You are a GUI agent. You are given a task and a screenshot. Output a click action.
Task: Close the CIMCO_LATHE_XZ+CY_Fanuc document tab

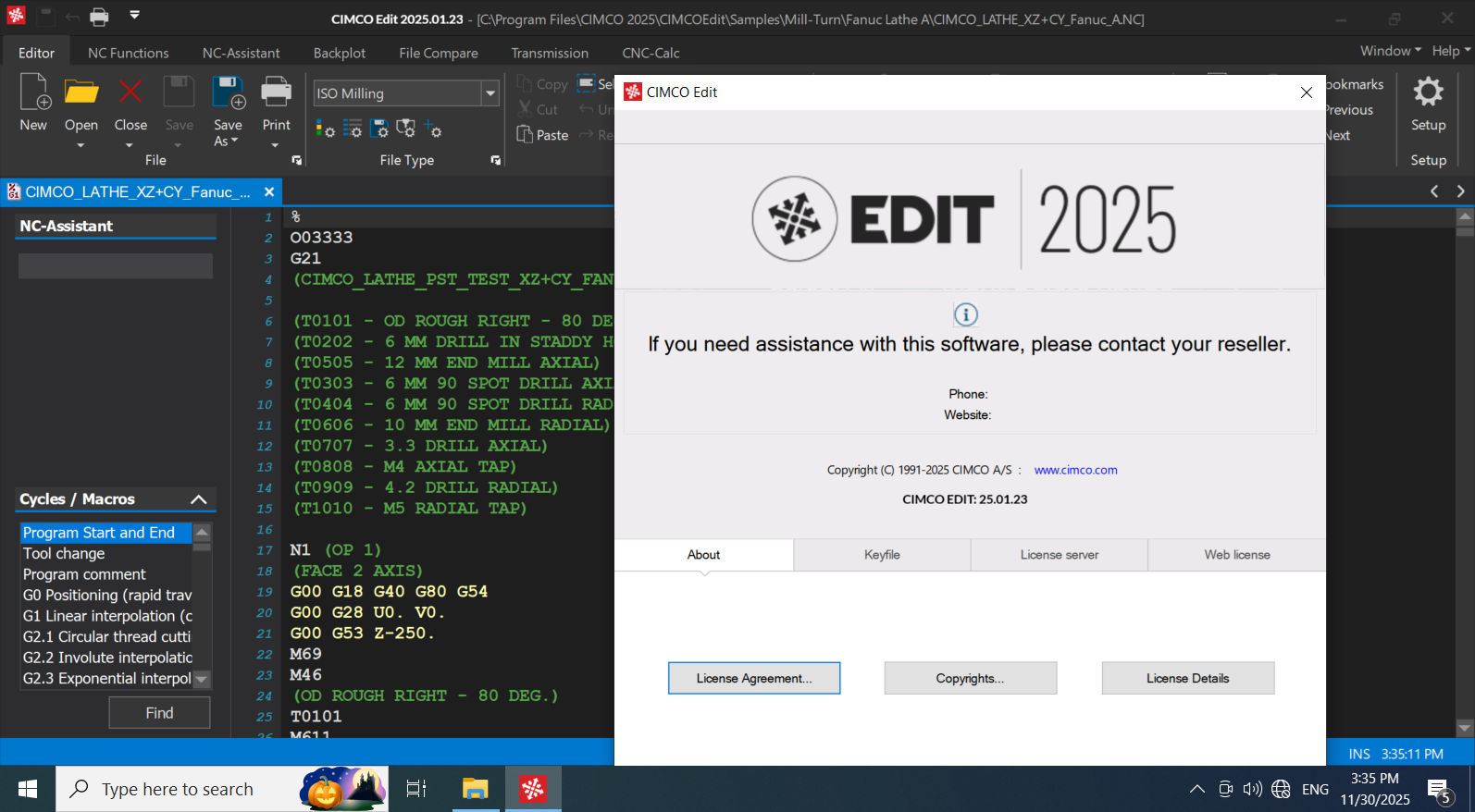pos(269,191)
